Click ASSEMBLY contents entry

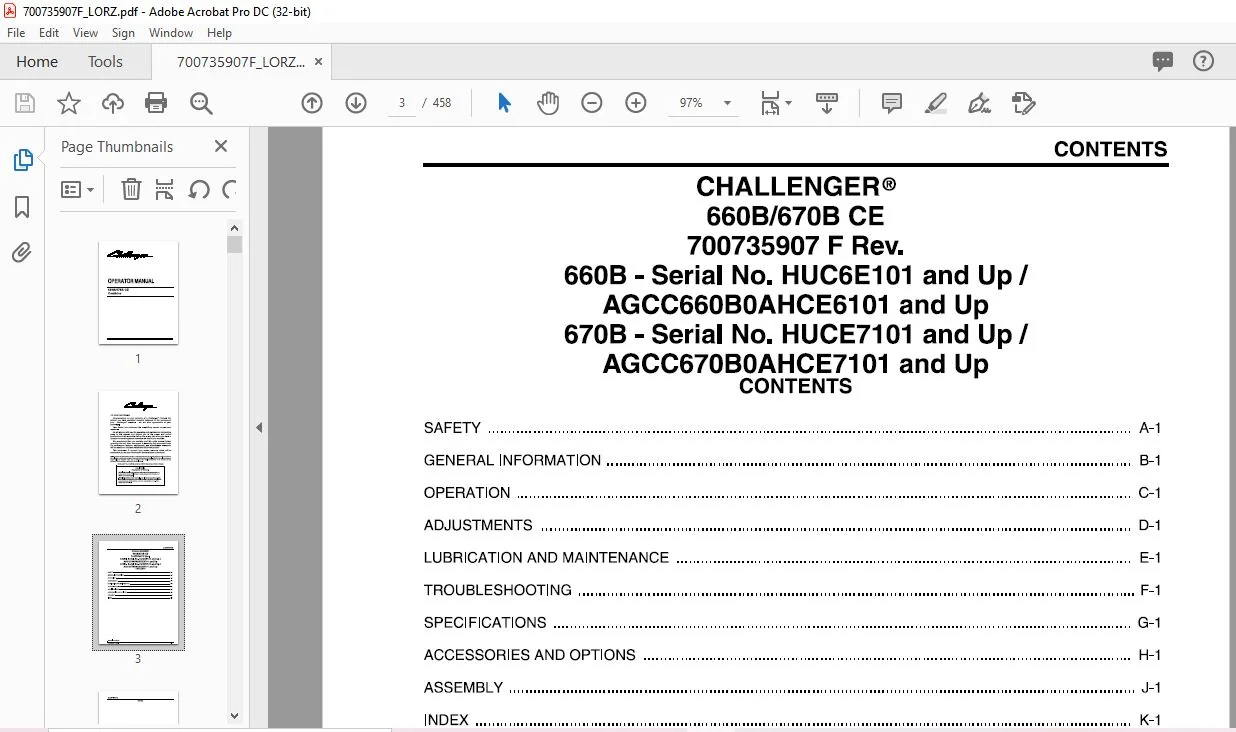(792, 688)
